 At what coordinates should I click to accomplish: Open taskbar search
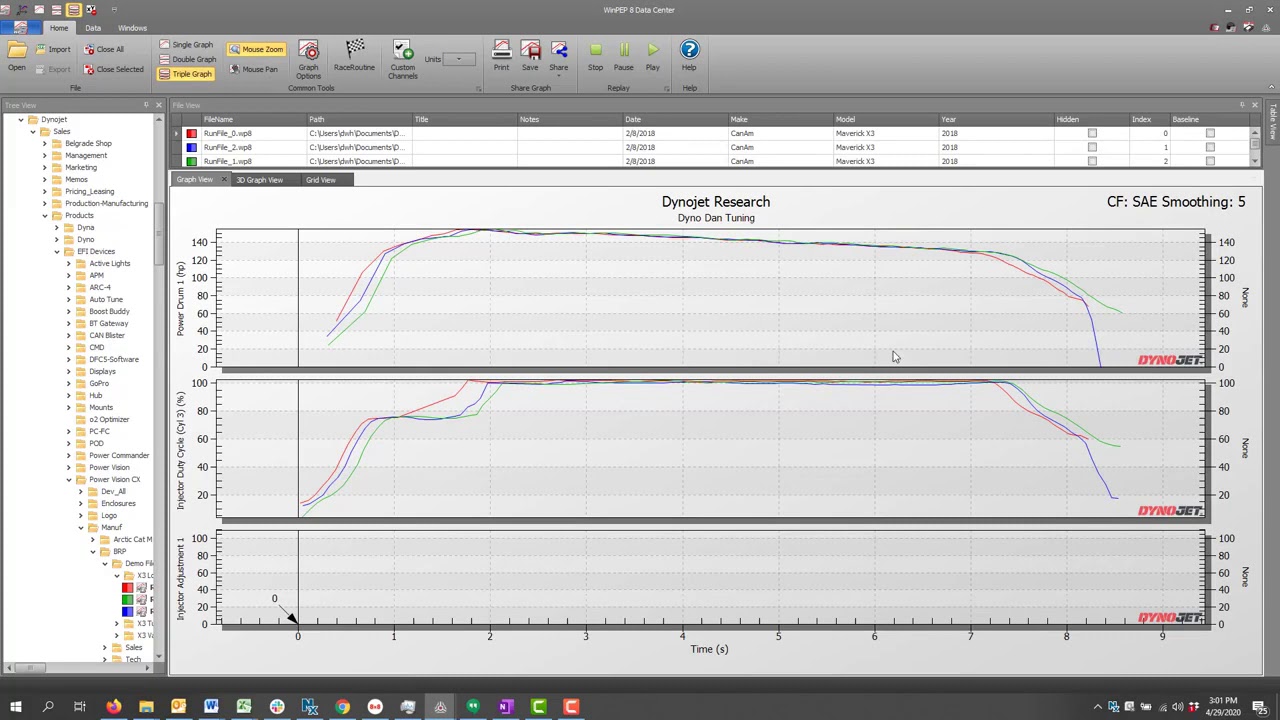click(x=47, y=707)
